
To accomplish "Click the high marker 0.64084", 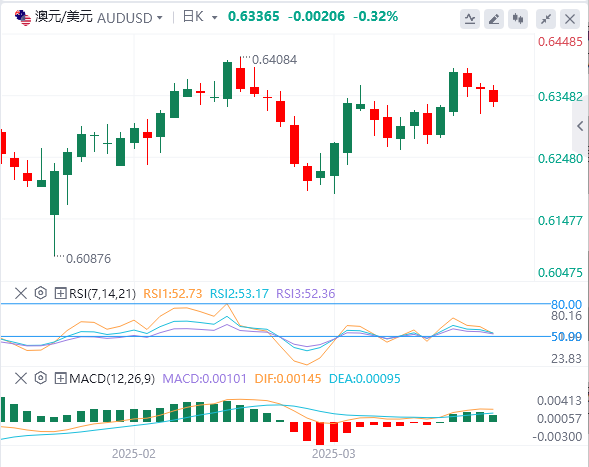I will click(x=274, y=60).
